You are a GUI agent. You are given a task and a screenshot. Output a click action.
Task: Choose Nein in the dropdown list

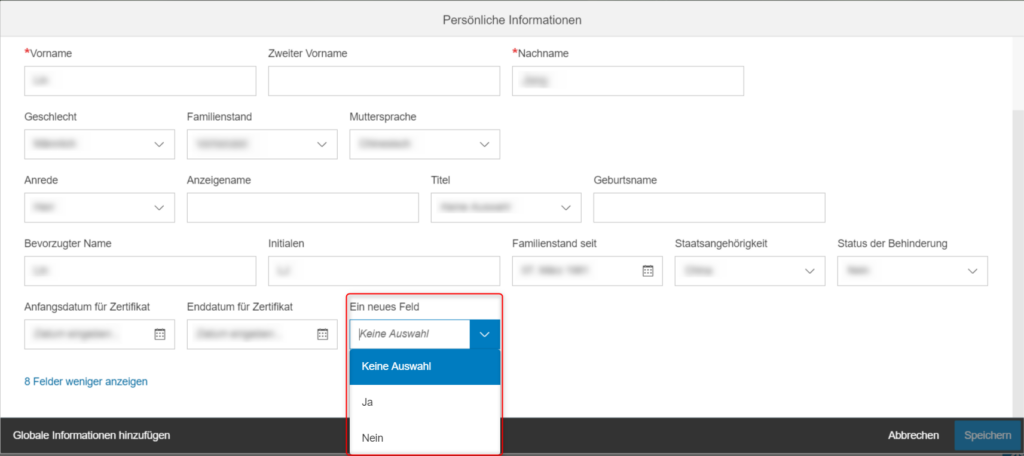425,438
